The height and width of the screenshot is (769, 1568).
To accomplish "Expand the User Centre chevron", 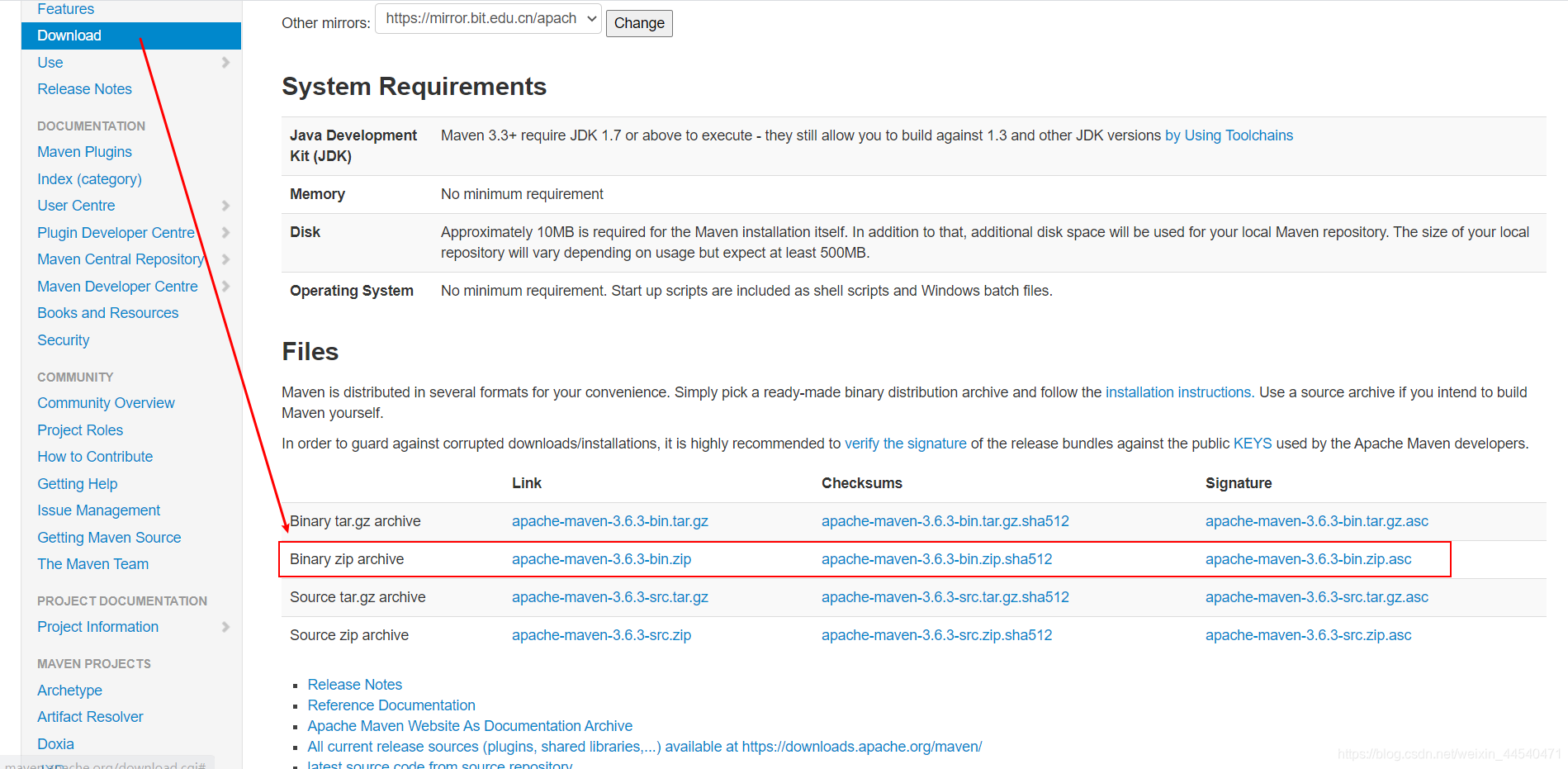I will point(225,206).
